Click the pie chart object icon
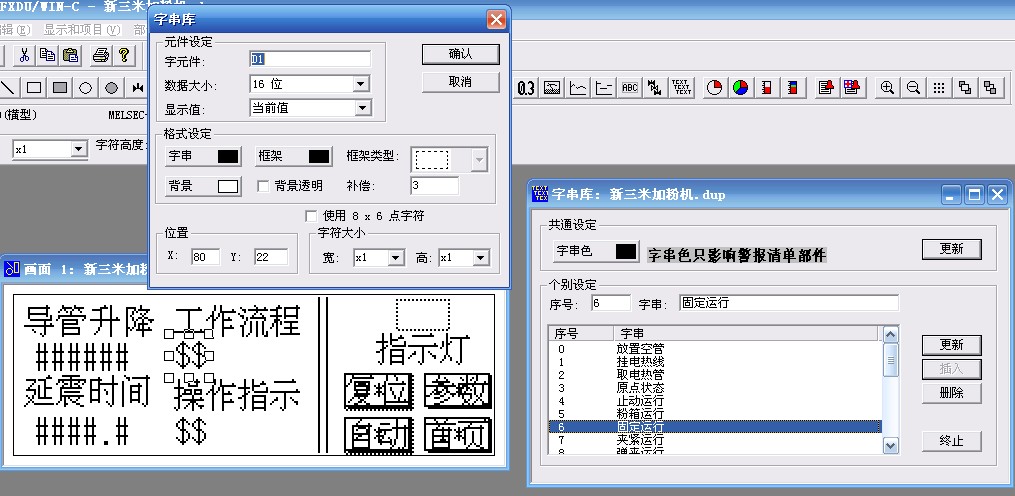Image resolution: width=1015 pixels, height=496 pixels. coord(714,88)
